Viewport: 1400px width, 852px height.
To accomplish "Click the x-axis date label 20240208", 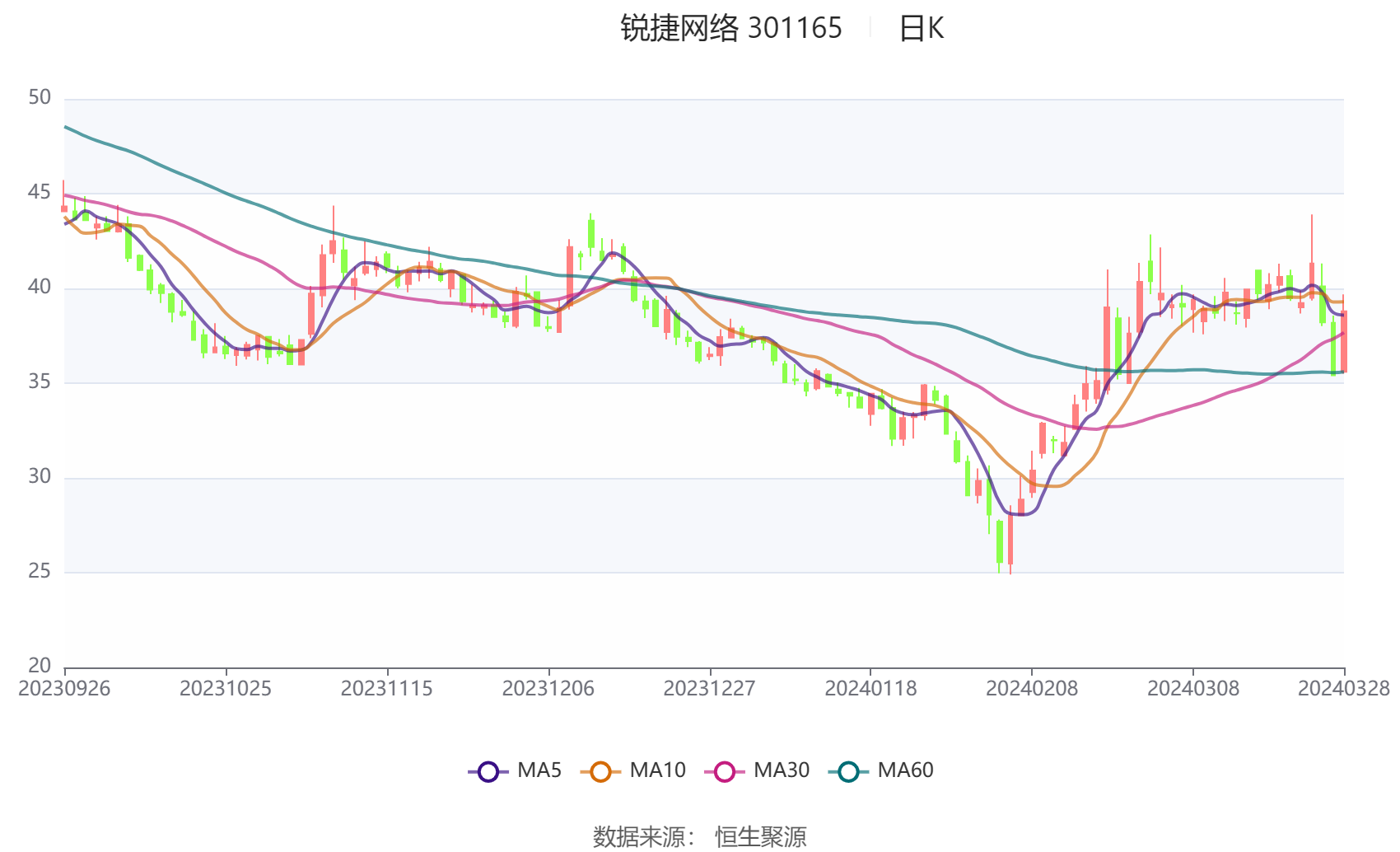I will pyautogui.click(x=1032, y=689).
